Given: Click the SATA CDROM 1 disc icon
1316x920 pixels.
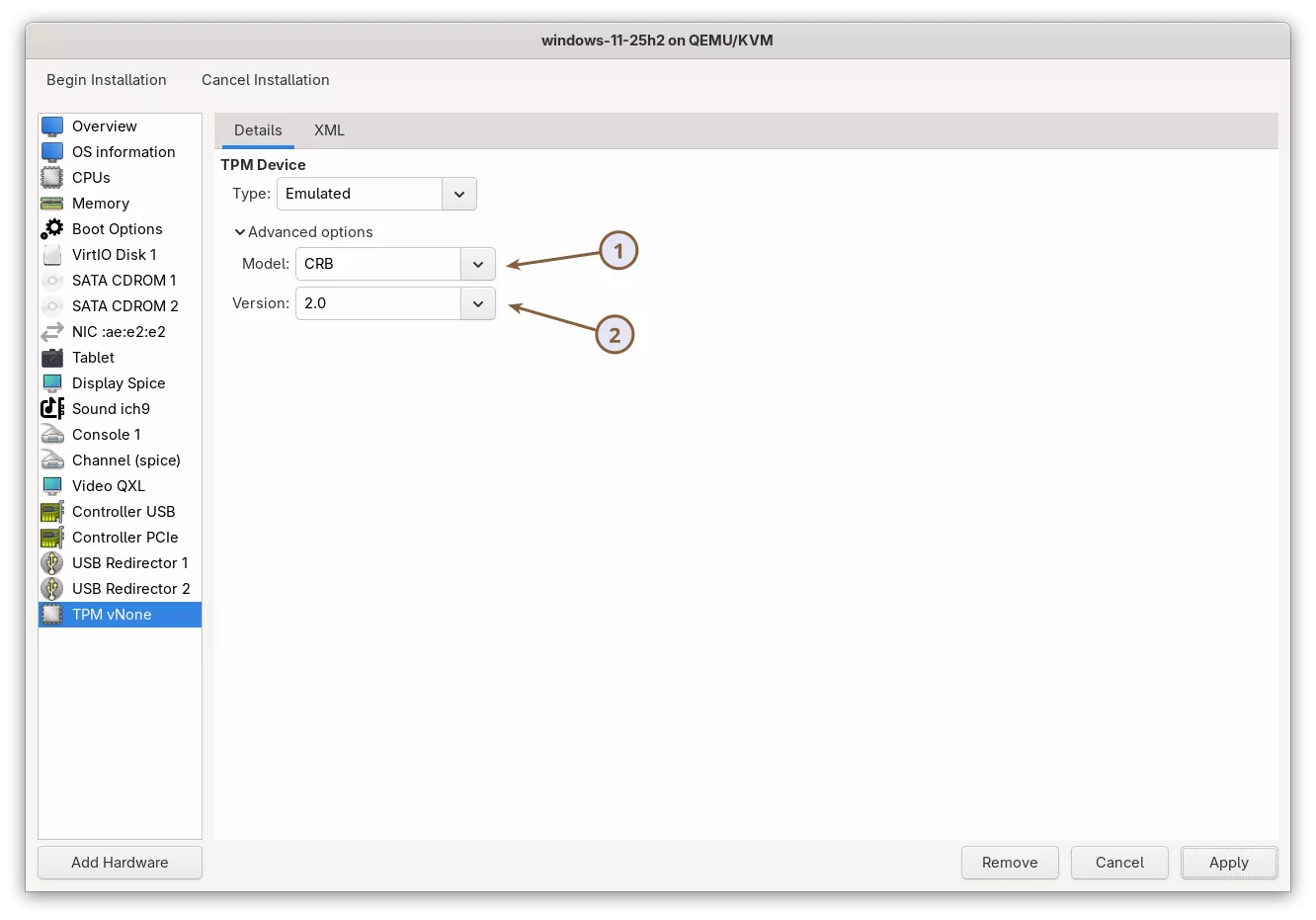Looking at the screenshot, I should point(52,281).
